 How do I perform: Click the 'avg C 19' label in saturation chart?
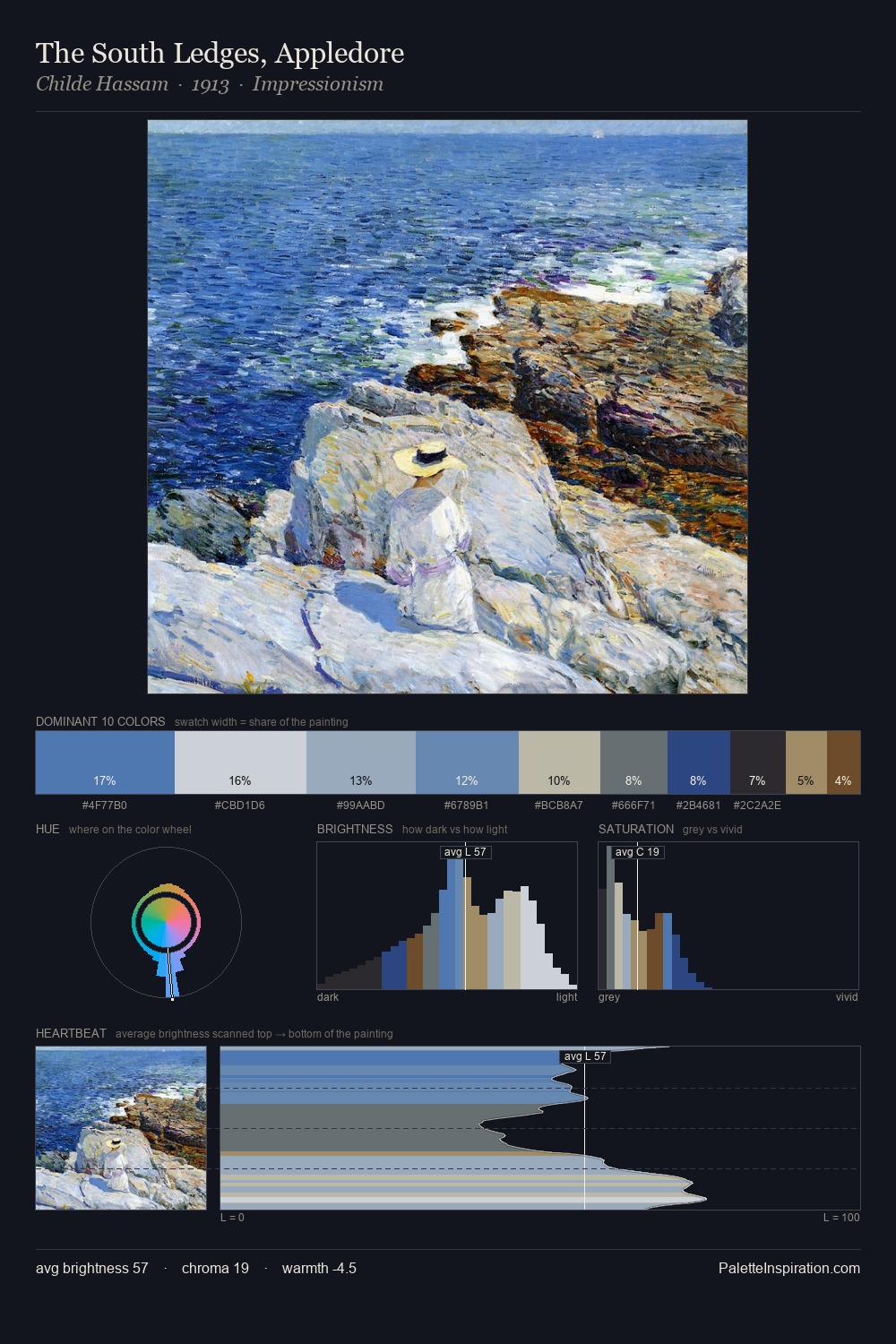click(637, 852)
